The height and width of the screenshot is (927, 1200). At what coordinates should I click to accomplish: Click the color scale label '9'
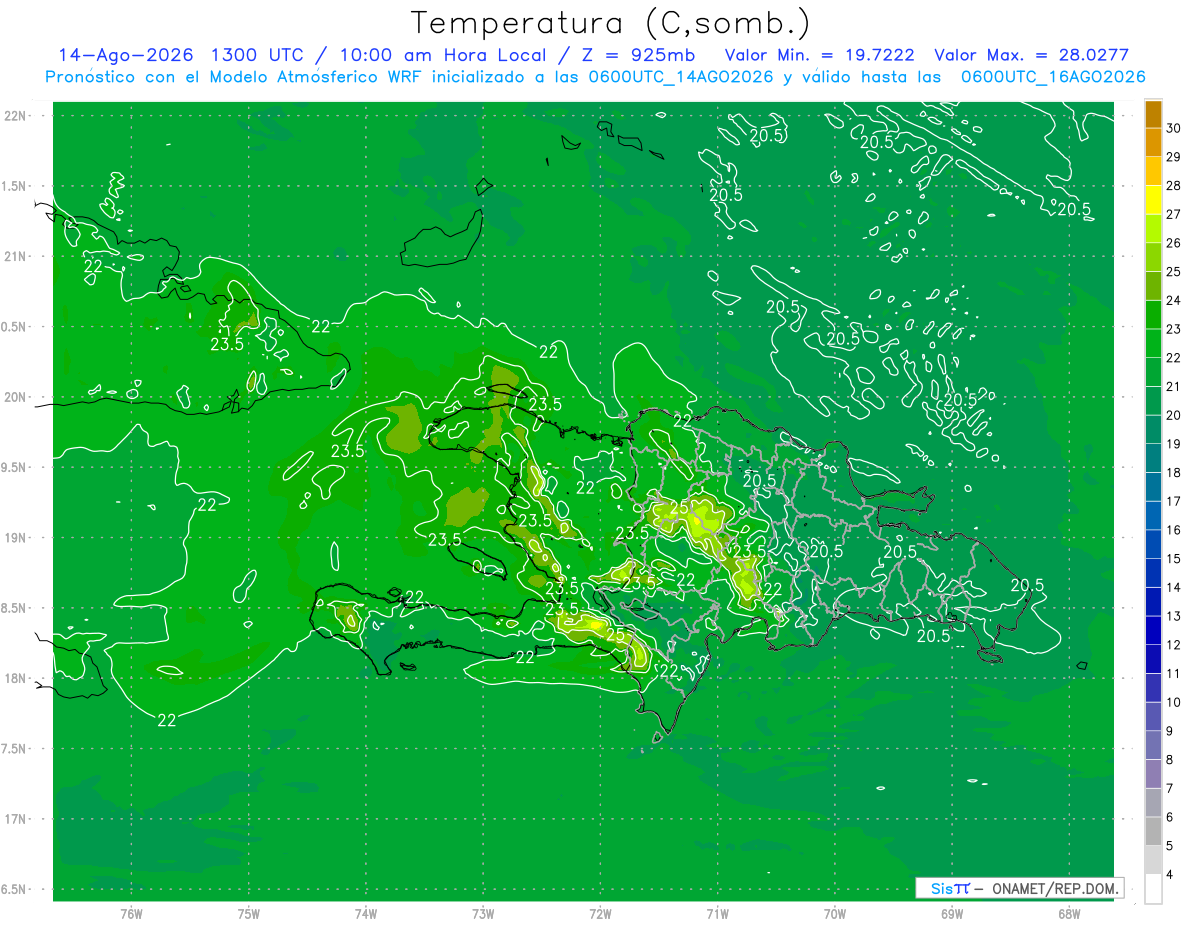tap(1171, 731)
